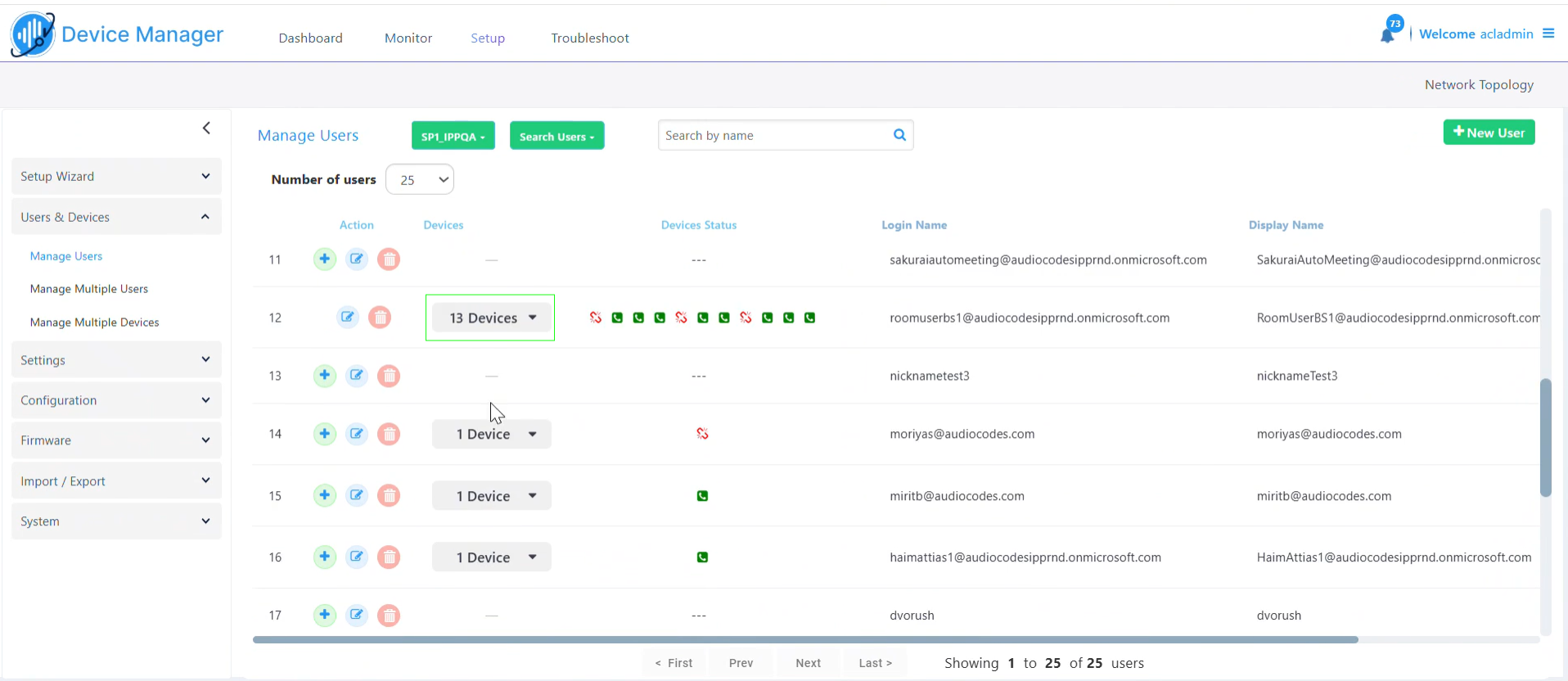Delete the nicknametest3 user

tap(389, 376)
